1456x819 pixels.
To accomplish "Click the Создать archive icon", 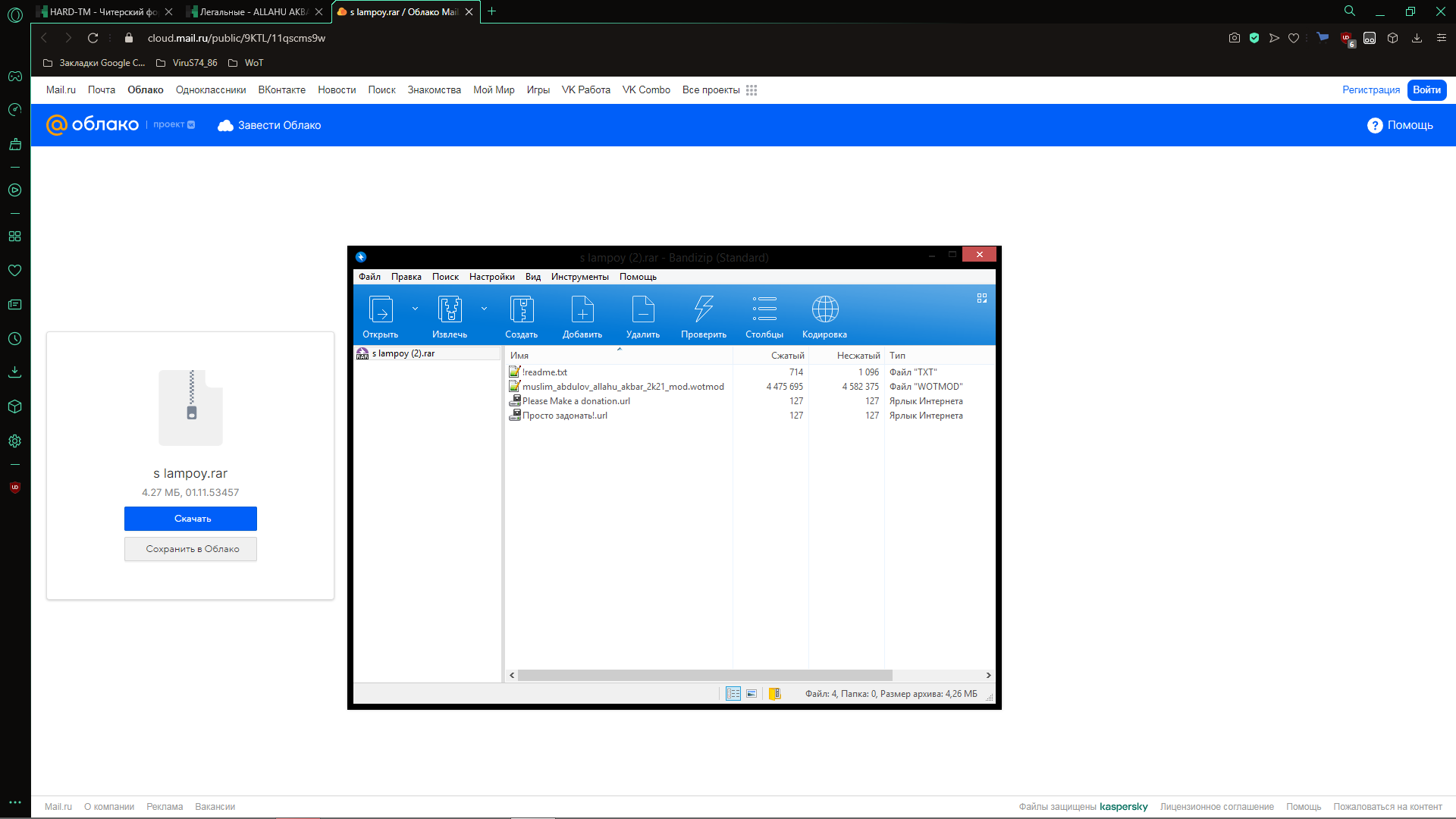I will 522,309.
